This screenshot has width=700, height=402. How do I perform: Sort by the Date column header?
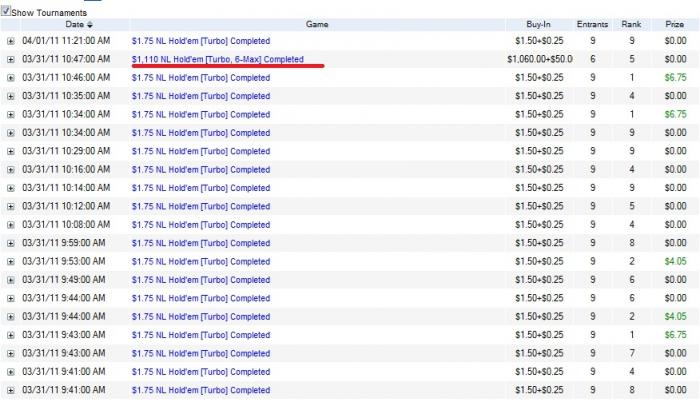[79, 25]
